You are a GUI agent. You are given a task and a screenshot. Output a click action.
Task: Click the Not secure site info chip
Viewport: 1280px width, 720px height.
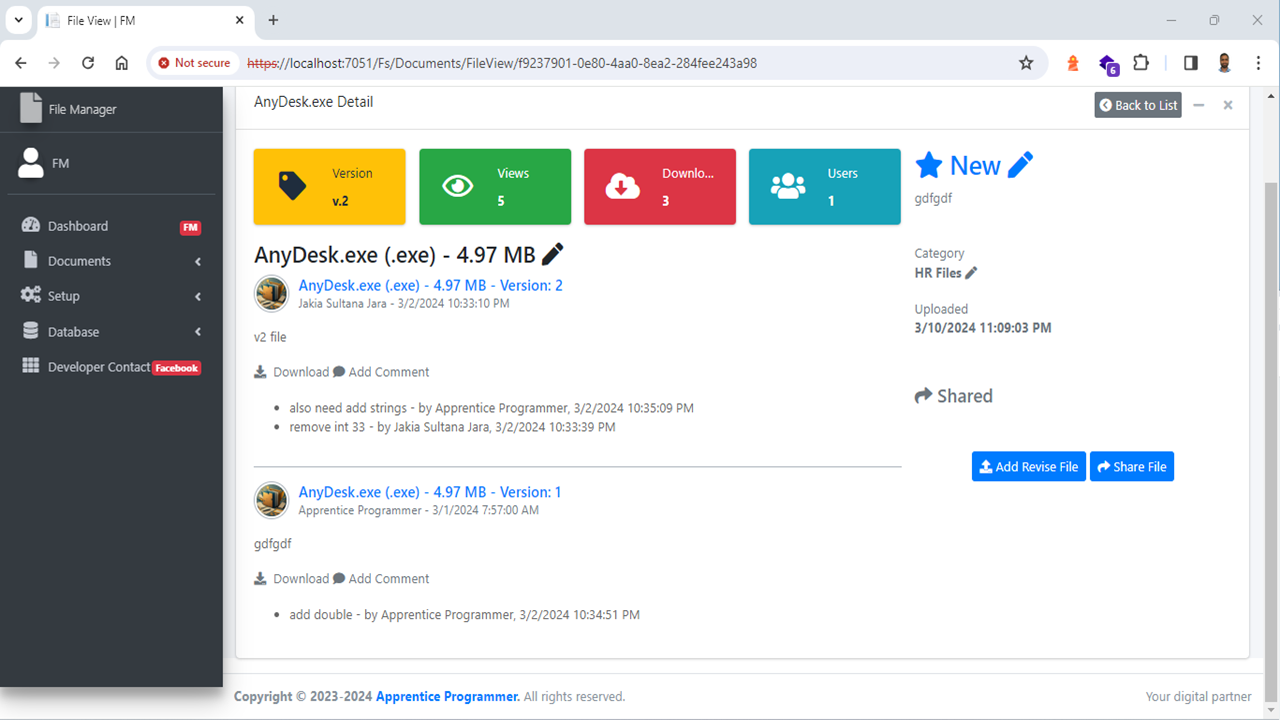(194, 63)
